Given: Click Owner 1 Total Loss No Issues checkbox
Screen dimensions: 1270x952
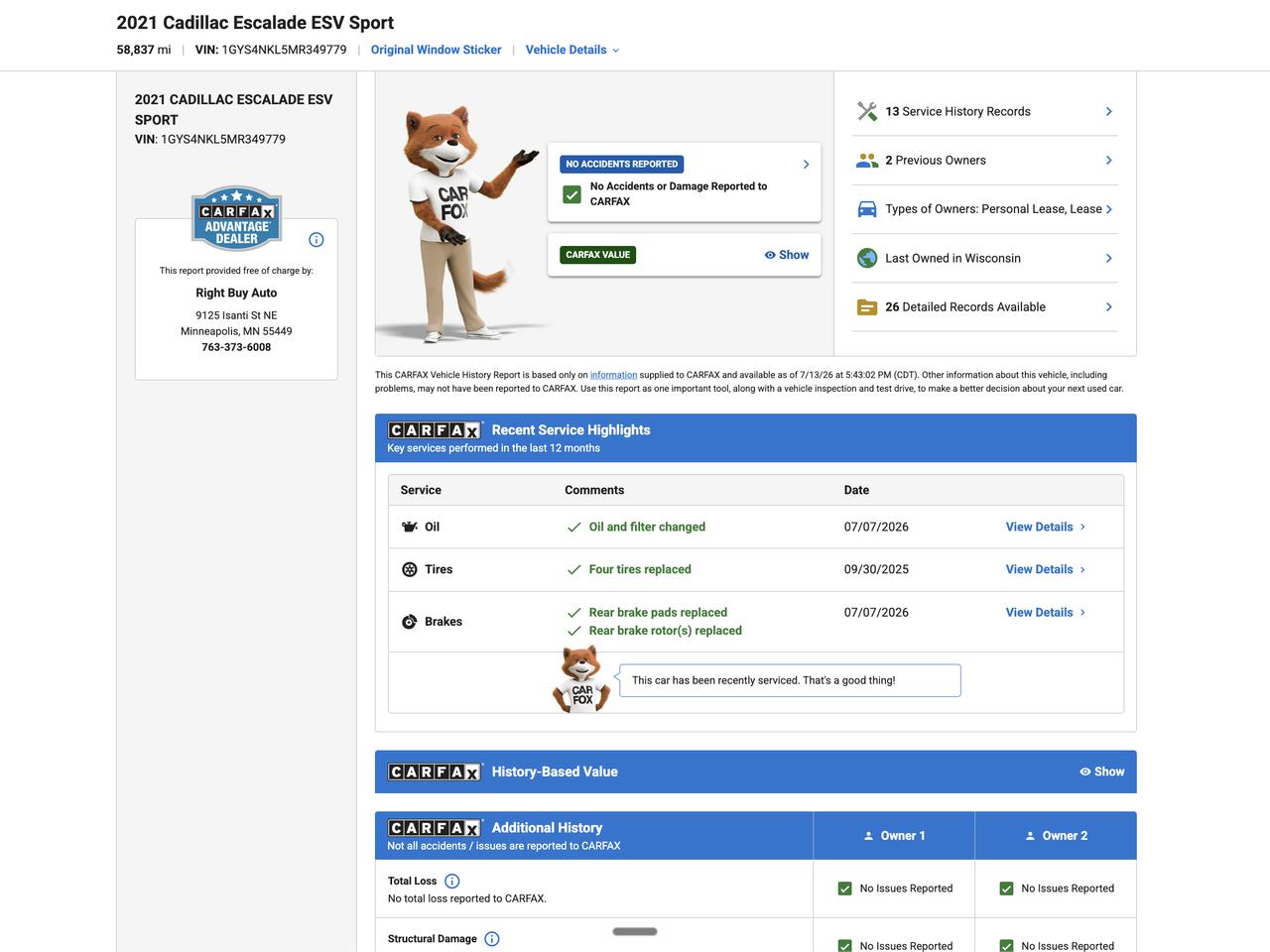Looking at the screenshot, I should coord(845,889).
